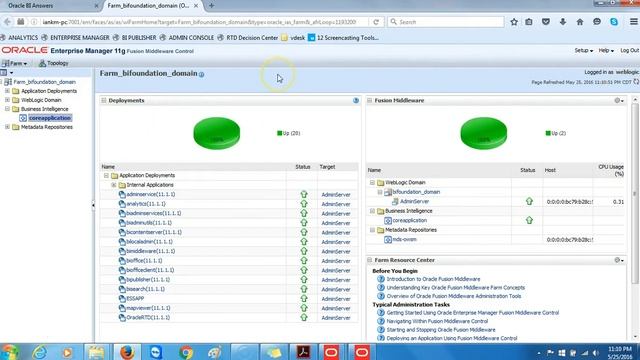Collapse Metadata Repositories in Fusion Middleware table
The height and width of the screenshot is (360, 640).
coord(372,230)
